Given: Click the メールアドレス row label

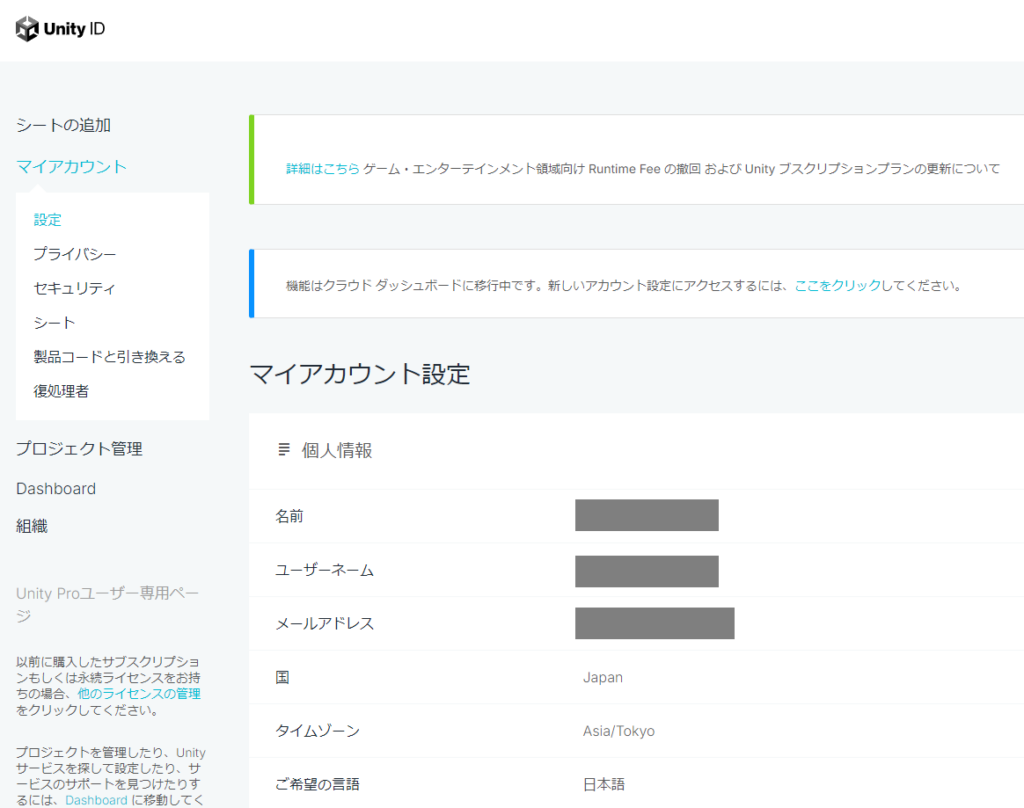Looking at the screenshot, I should click(325, 624).
